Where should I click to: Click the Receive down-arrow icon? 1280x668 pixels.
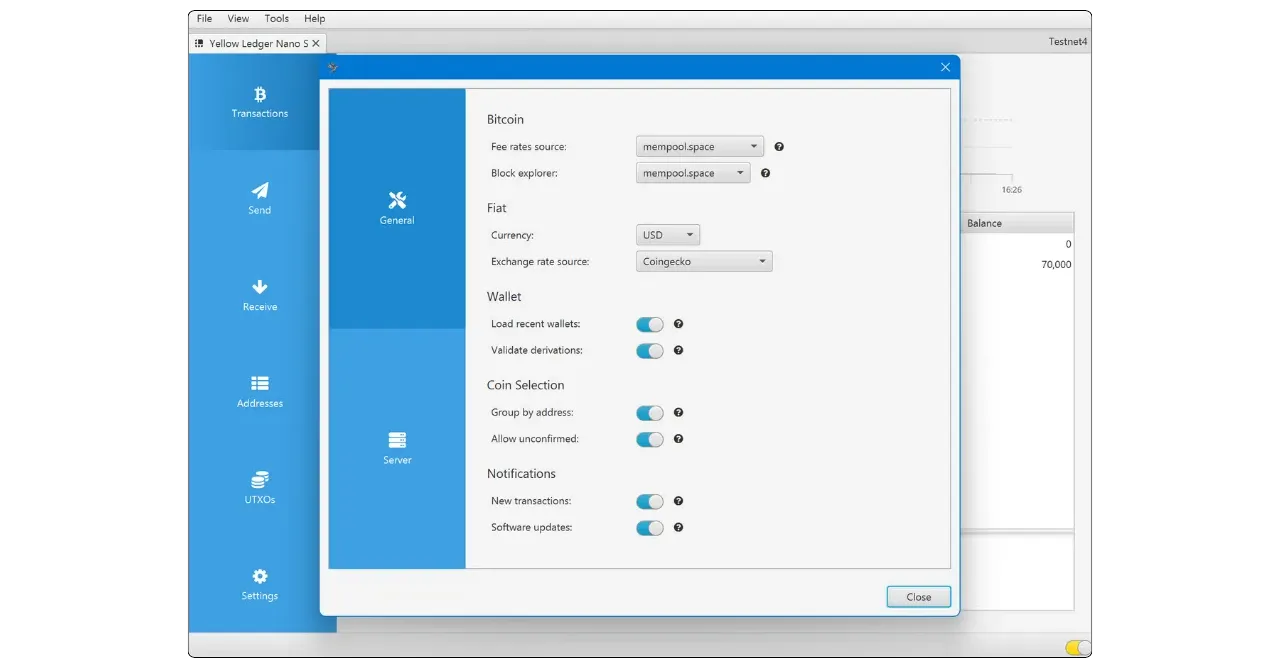pos(259,287)
